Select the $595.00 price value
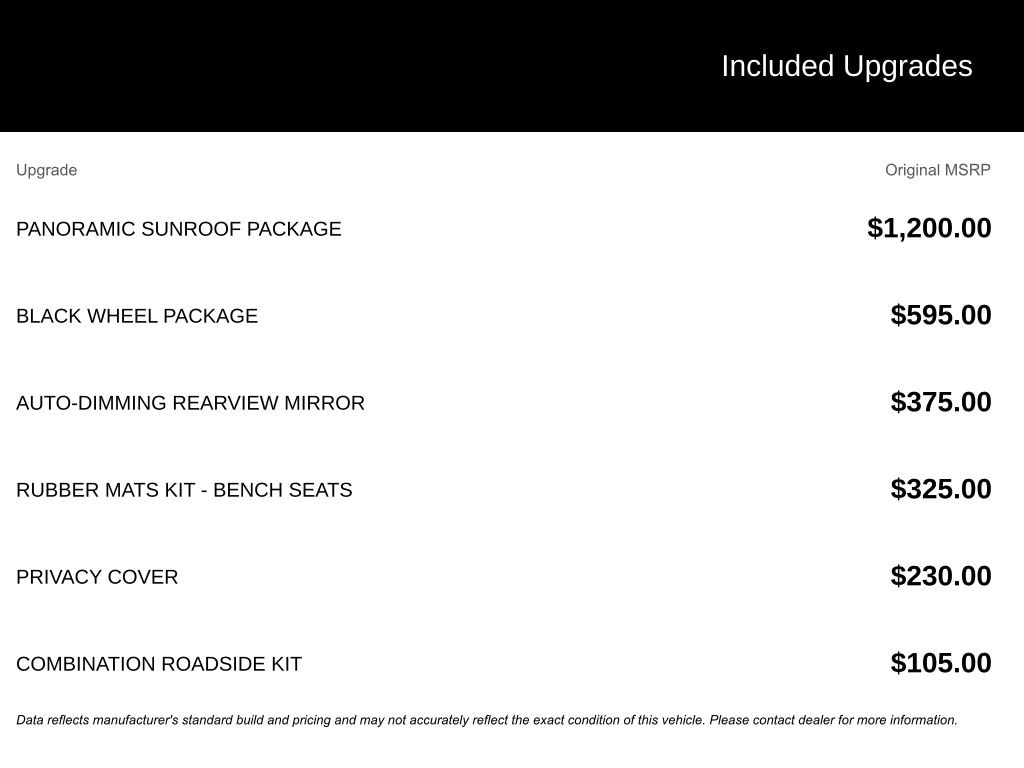This screenshot has height=768, width=1024. tap(941, 315)
